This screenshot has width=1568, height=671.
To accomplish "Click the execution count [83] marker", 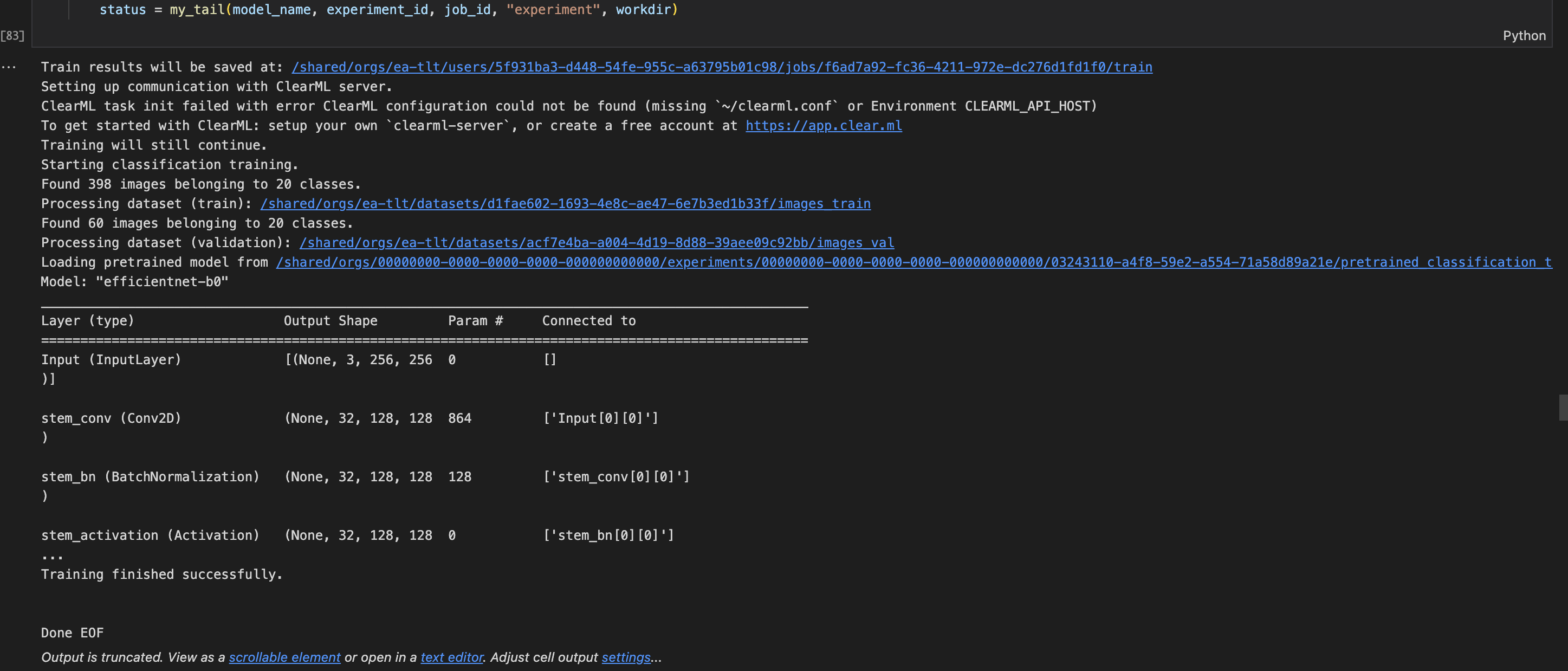I will (x=12, y=35).
